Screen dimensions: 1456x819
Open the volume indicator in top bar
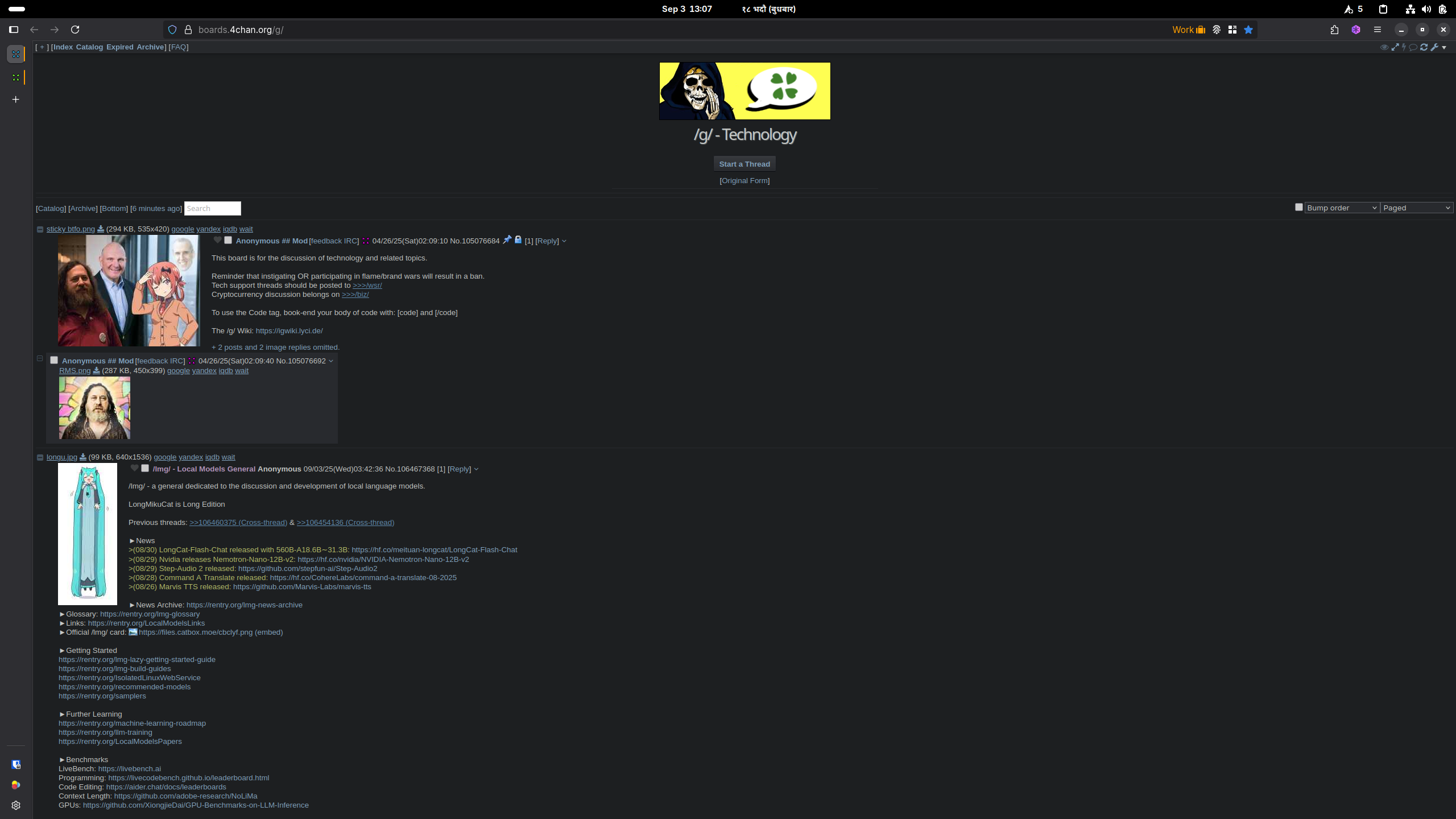1426,9
